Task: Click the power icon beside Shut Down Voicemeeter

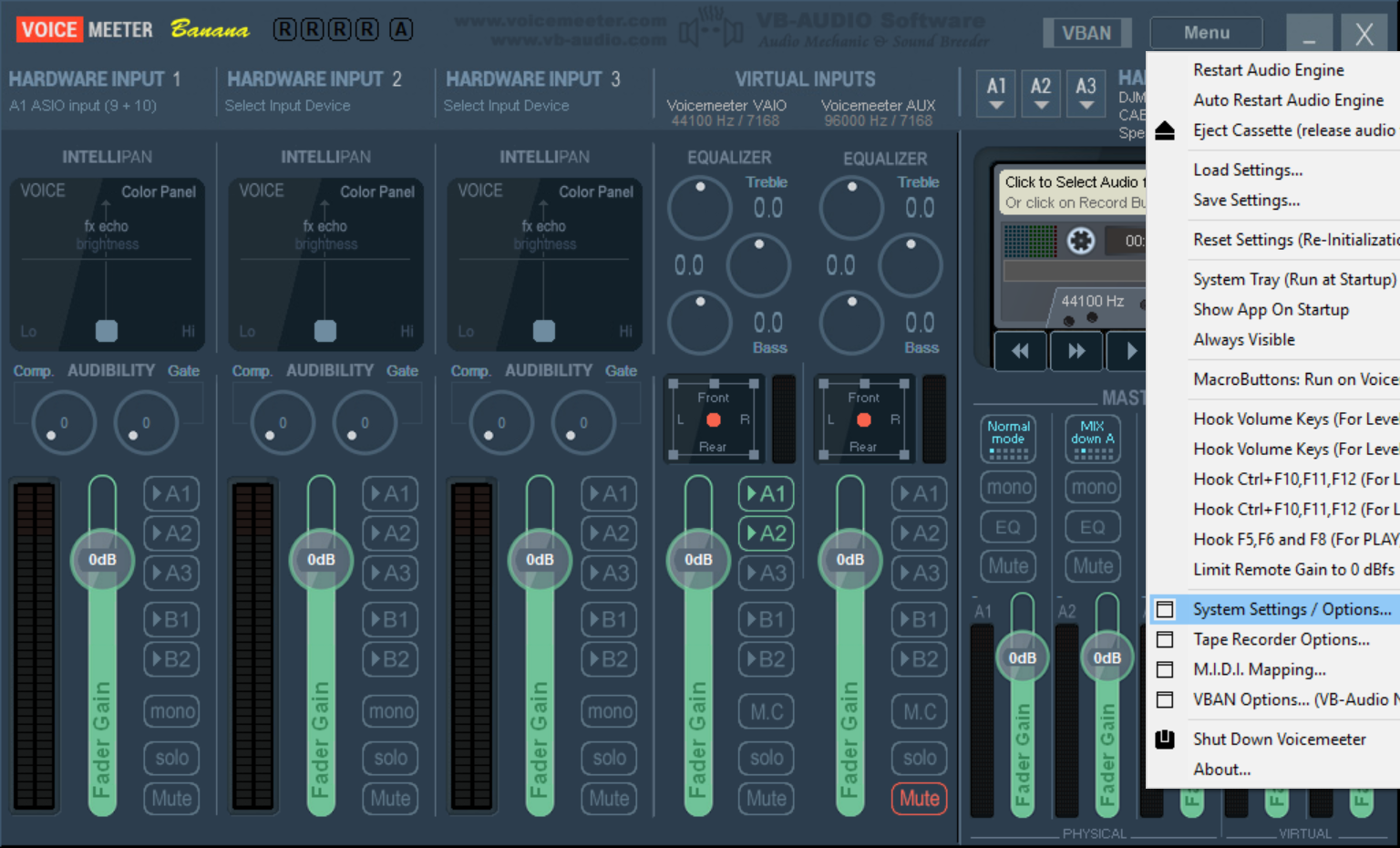Action: tap(1165, 739)
